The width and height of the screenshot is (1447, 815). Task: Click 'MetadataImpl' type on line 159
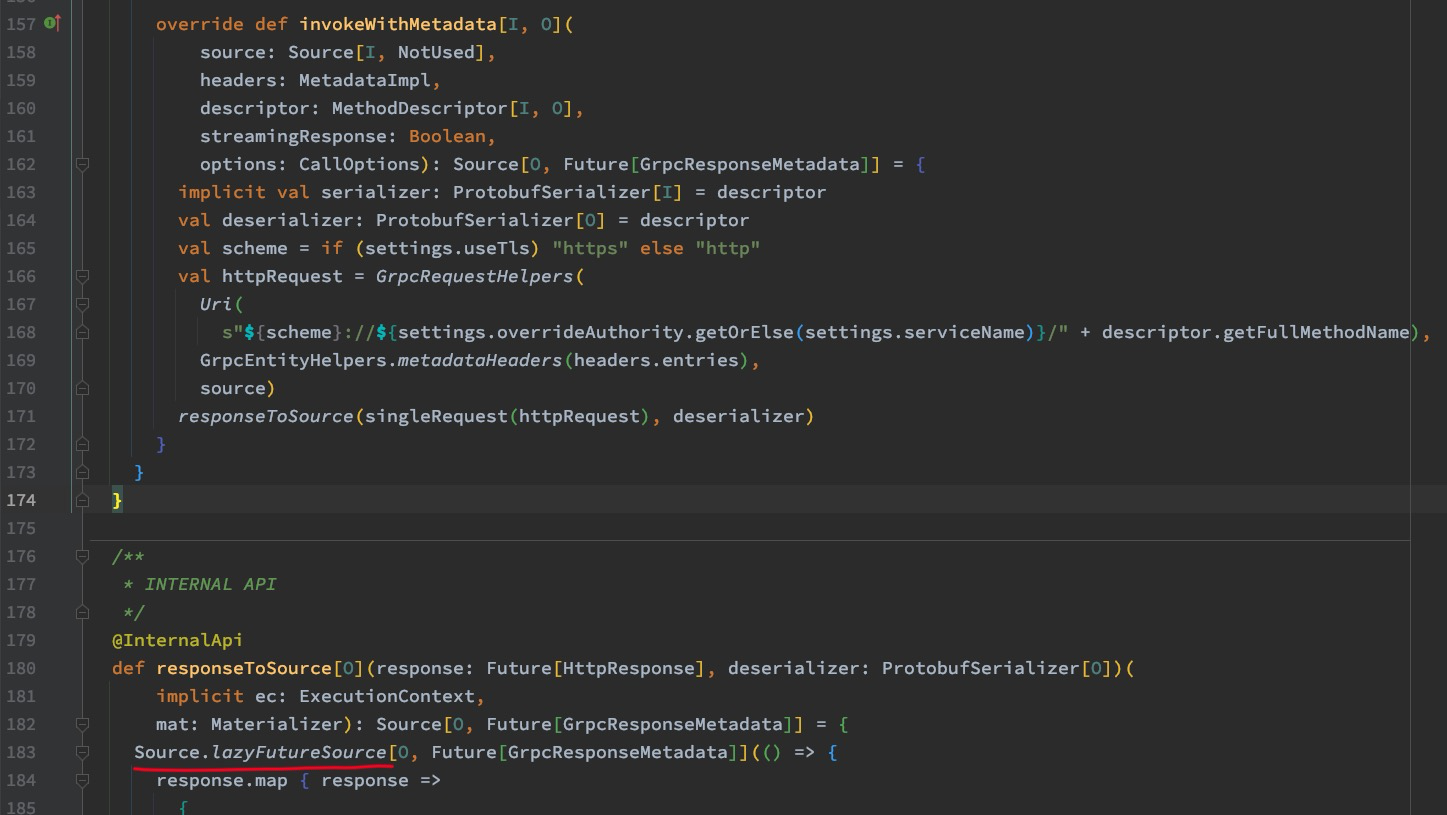click(365, 80)
